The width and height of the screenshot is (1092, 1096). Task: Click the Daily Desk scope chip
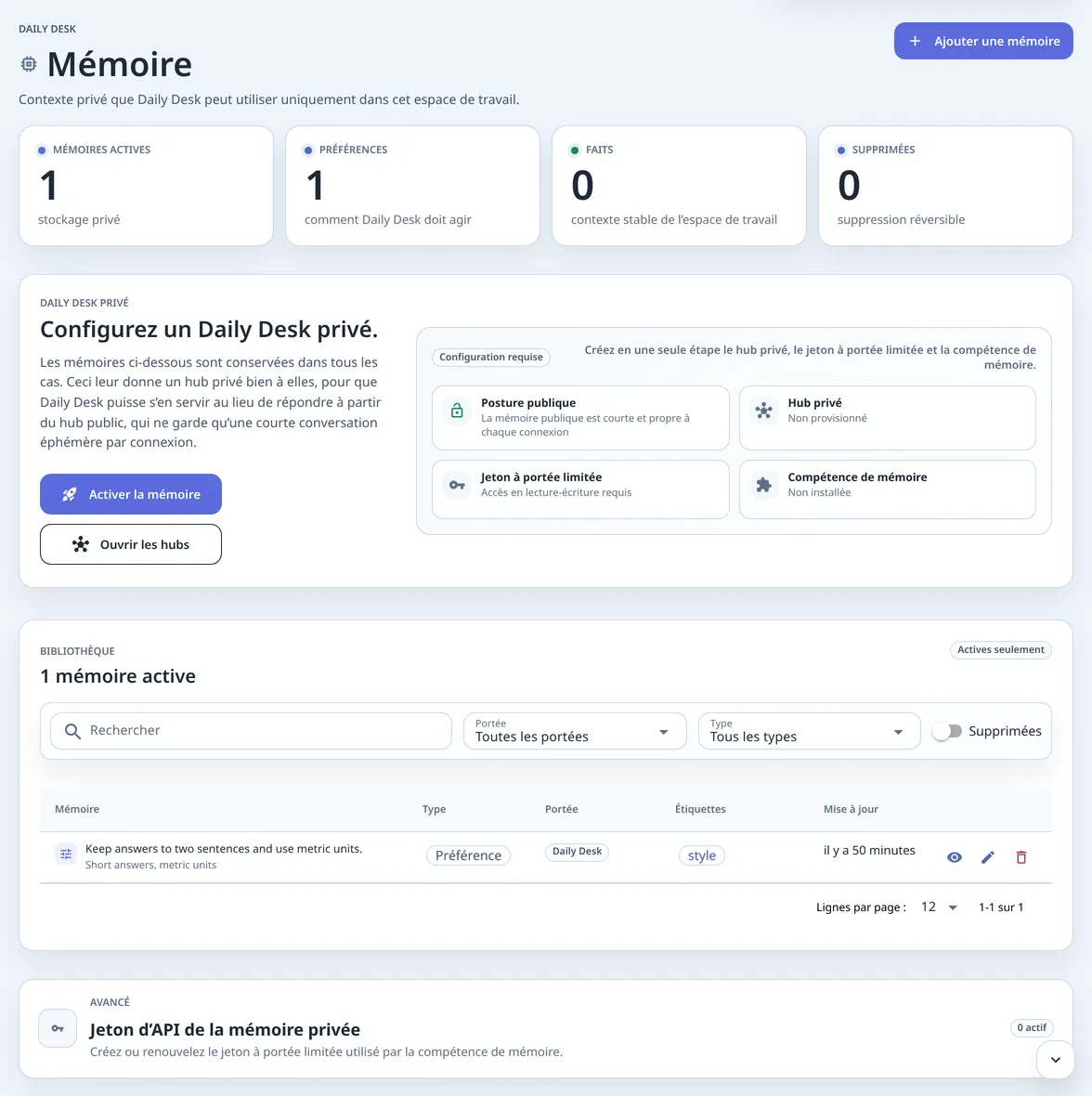577,852
